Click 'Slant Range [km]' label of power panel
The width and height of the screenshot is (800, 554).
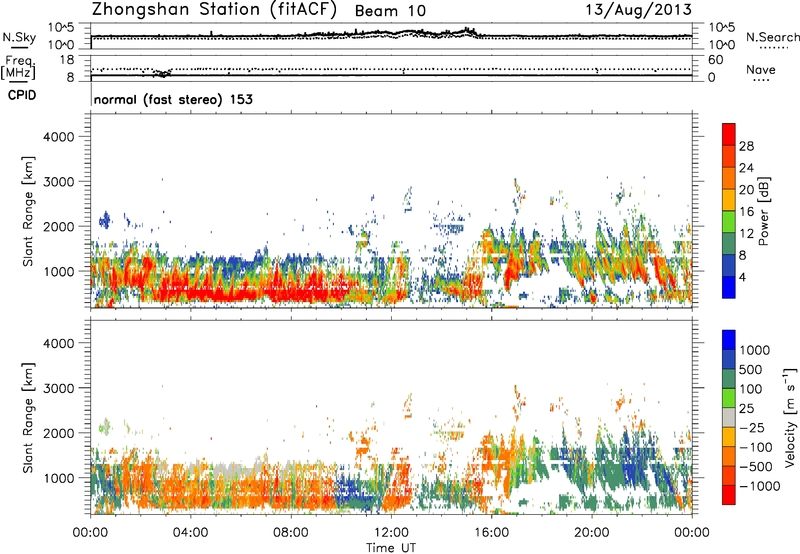[28, 211]
